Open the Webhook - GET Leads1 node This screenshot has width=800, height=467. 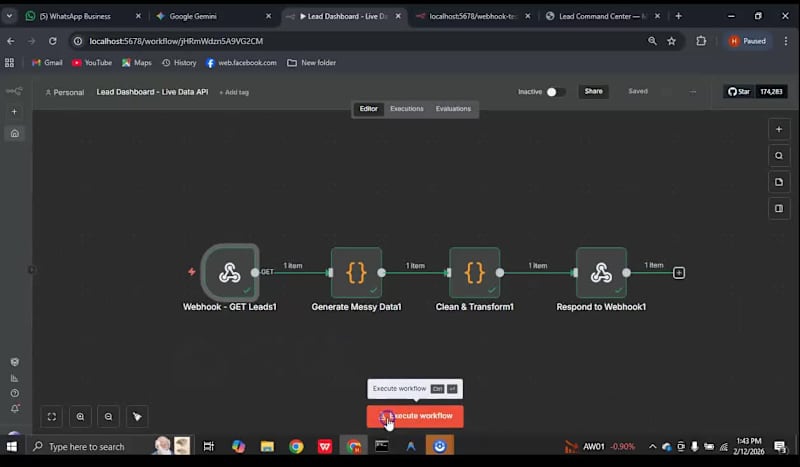pos(230,272)
